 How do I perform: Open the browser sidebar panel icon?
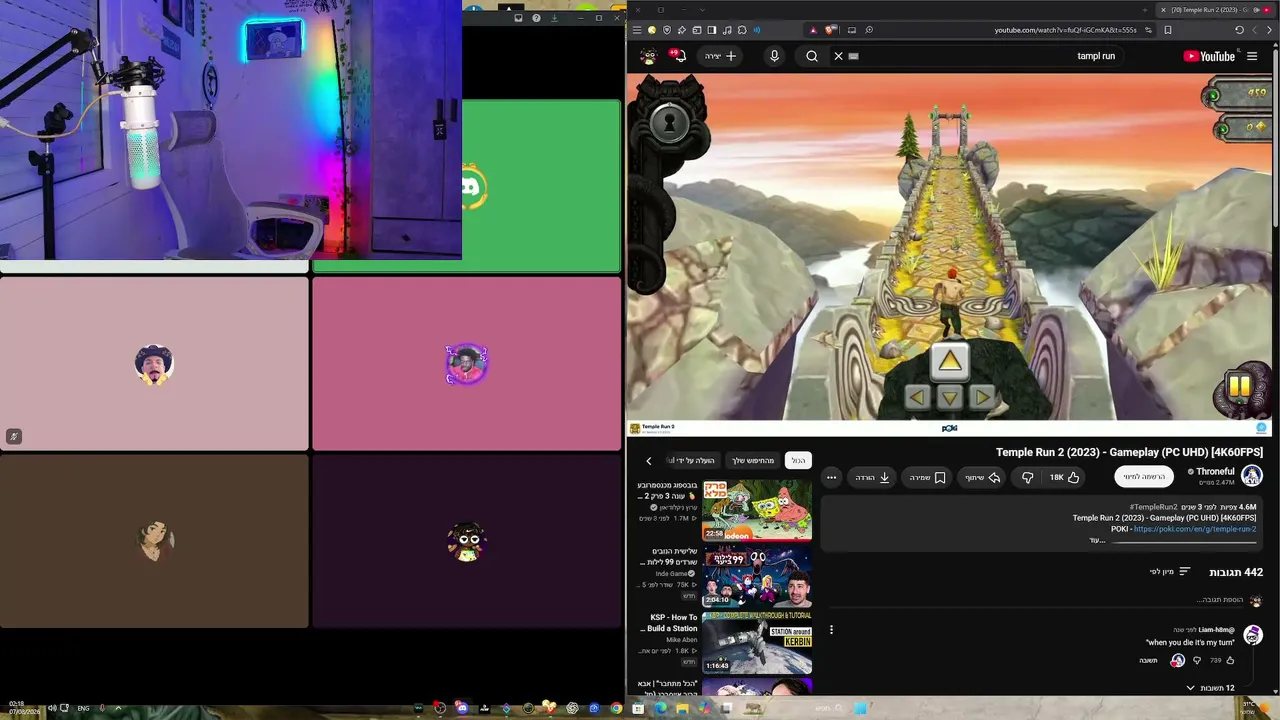tap(711, 30)
